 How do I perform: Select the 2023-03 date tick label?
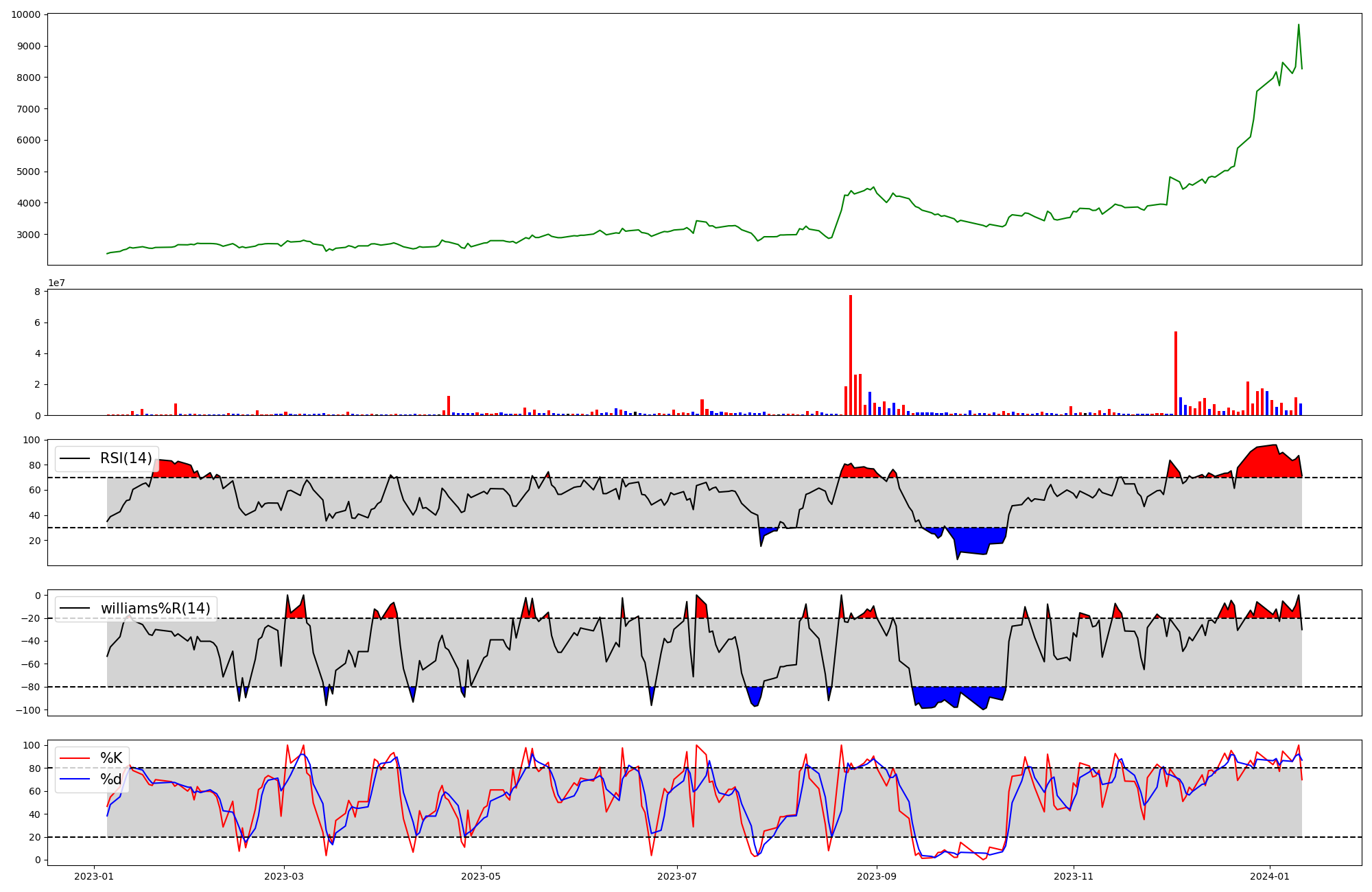tap(284, 876)
